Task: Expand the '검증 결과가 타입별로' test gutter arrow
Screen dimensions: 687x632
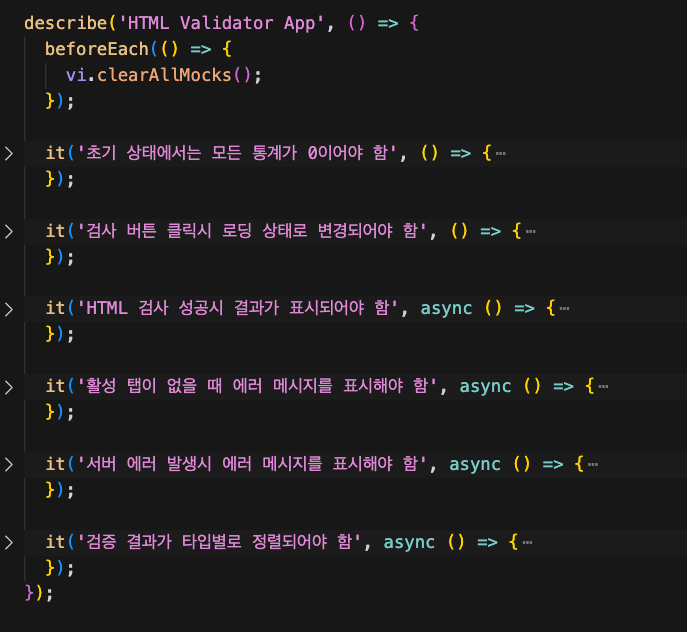Action: click(9, 542)
